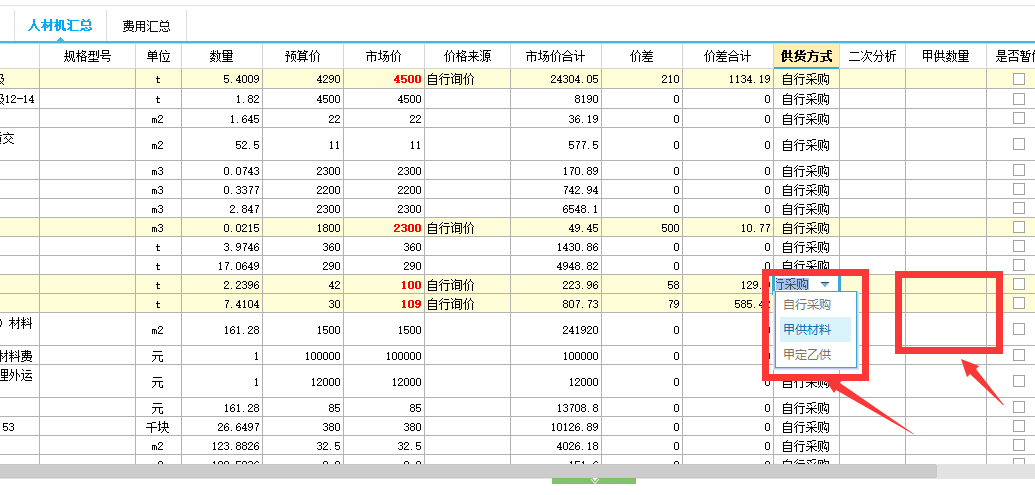Select the 10126.89 market total cell
Image resolution: width=1035 pixels, height=495 pixels.
coord(556,427)
